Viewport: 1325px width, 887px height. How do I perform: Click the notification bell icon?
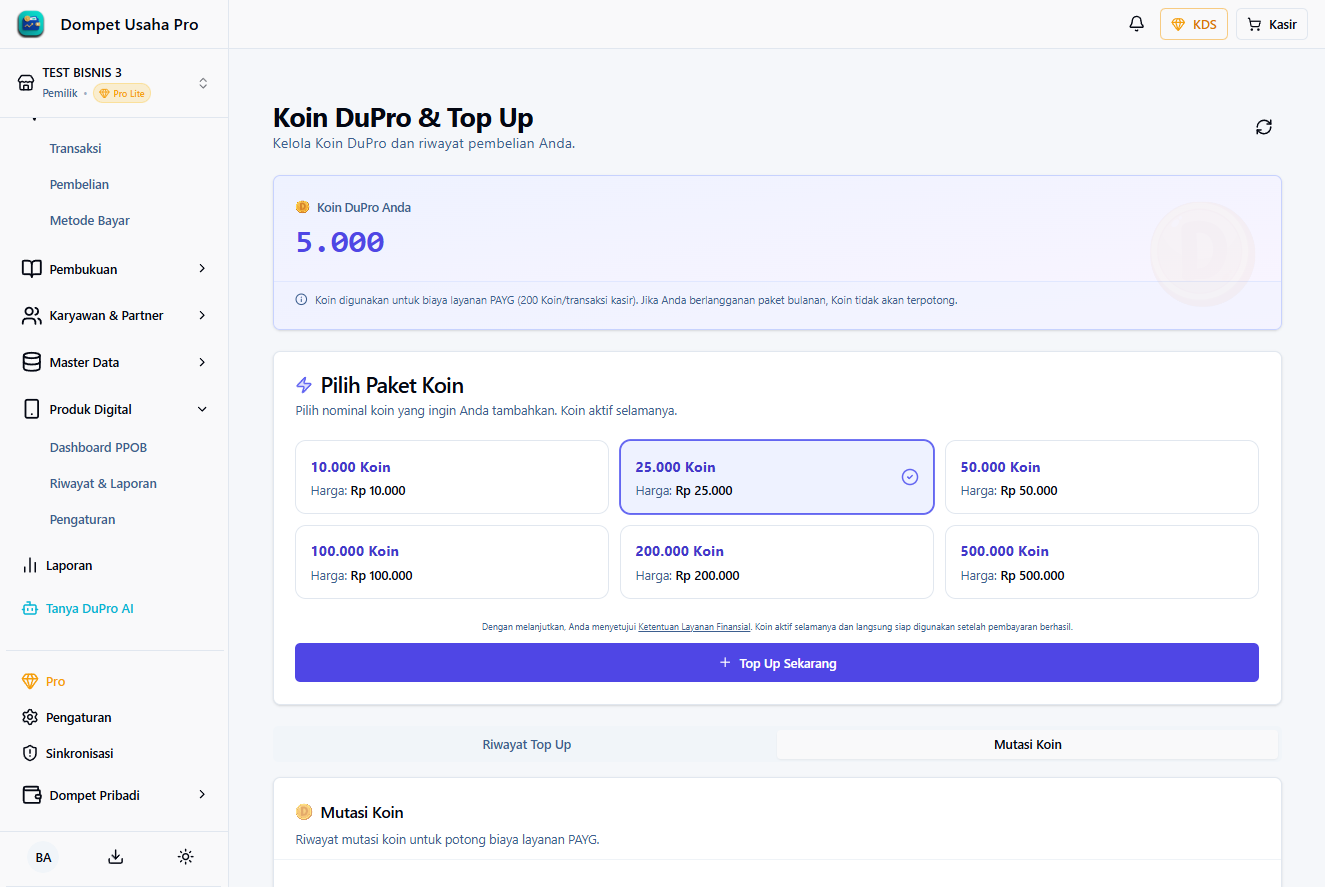point(1136,24)
